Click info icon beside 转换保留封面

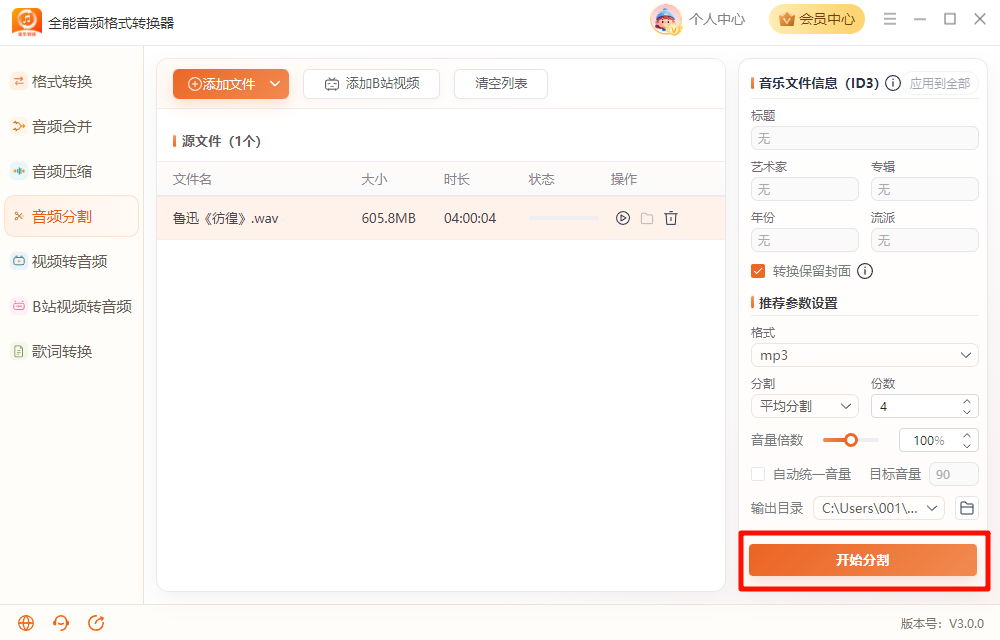(x=865, y=271)
